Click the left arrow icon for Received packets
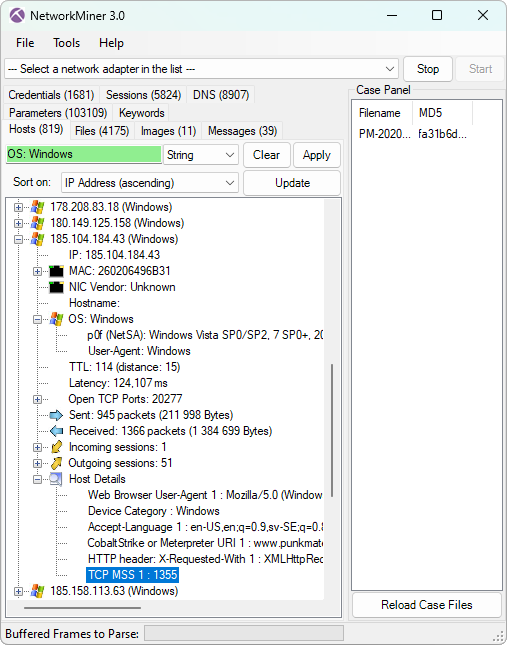 click(56, 431)
